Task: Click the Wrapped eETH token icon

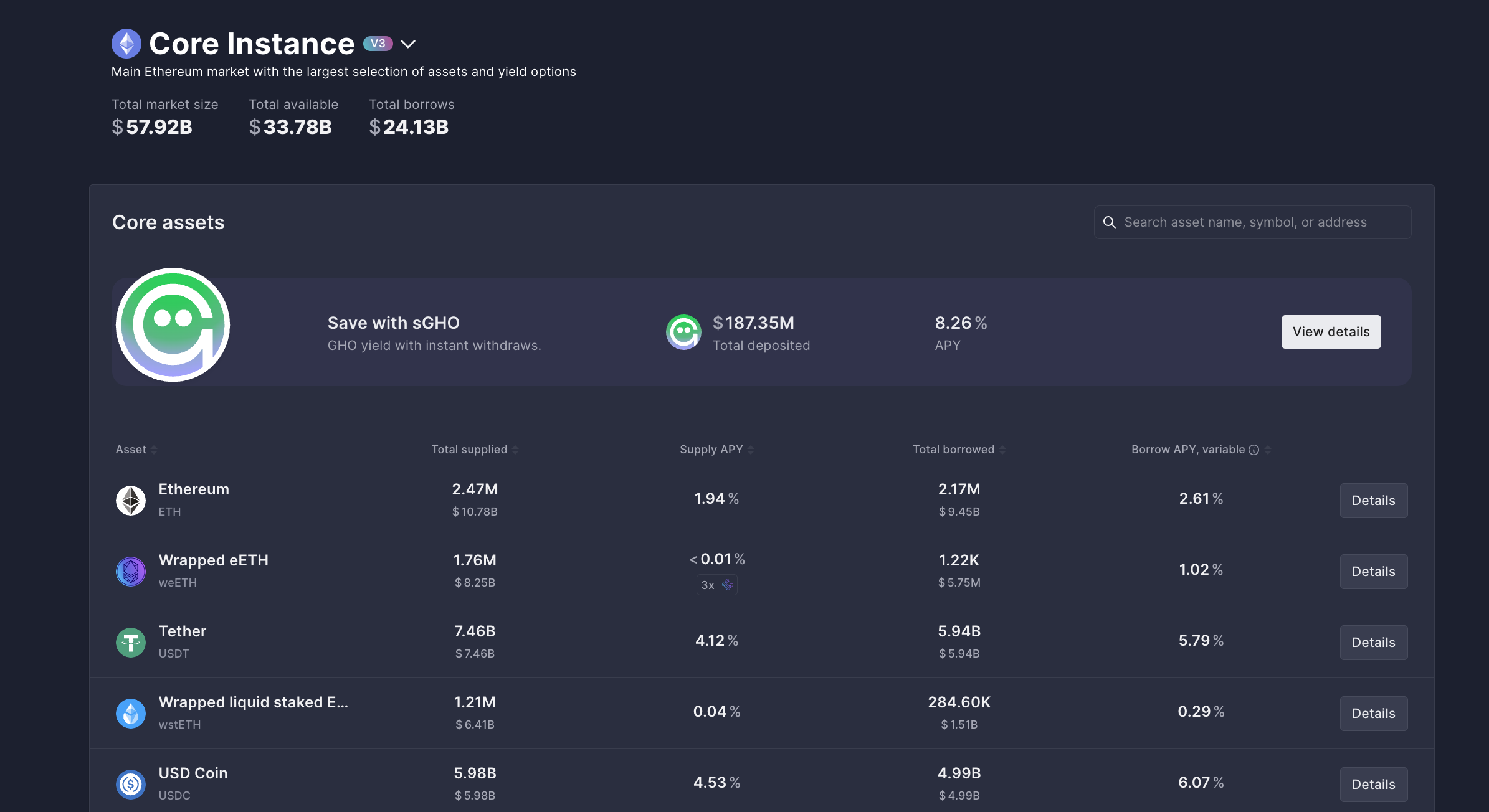Action: 130,571
